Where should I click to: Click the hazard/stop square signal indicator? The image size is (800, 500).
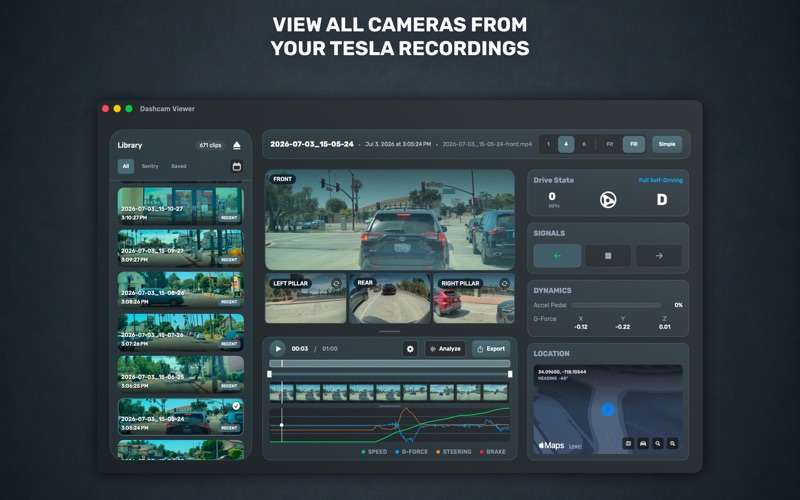608,256
